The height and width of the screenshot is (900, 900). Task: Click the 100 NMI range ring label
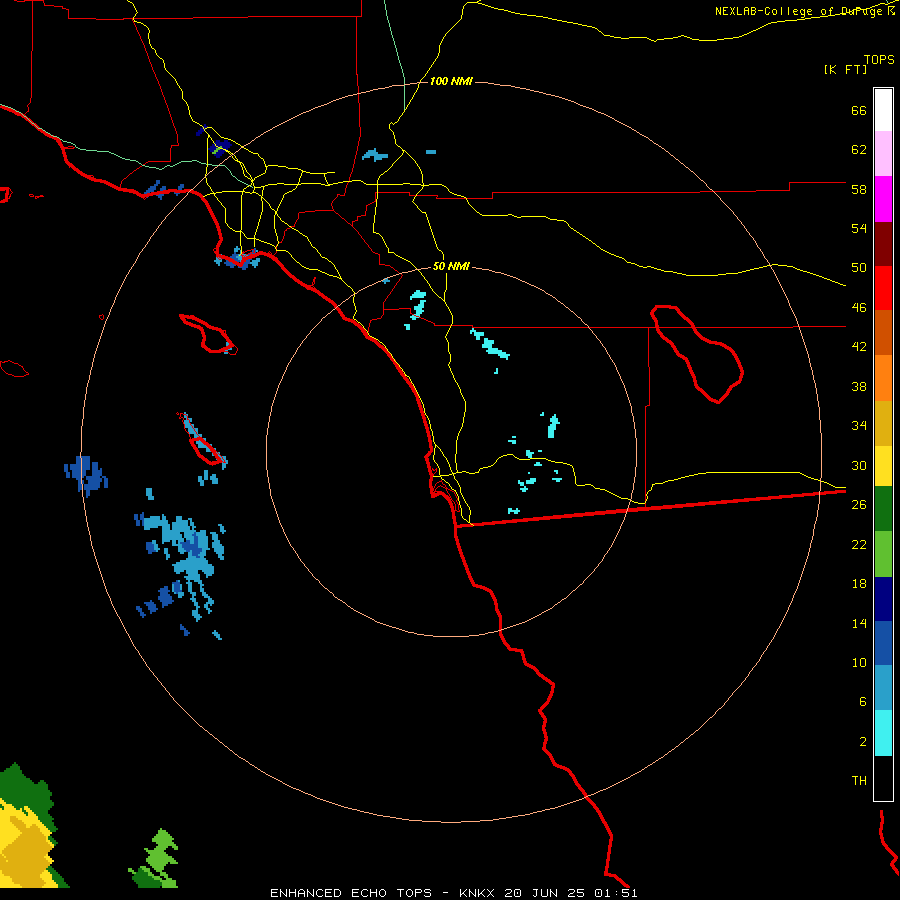click(x=451, y=81)
